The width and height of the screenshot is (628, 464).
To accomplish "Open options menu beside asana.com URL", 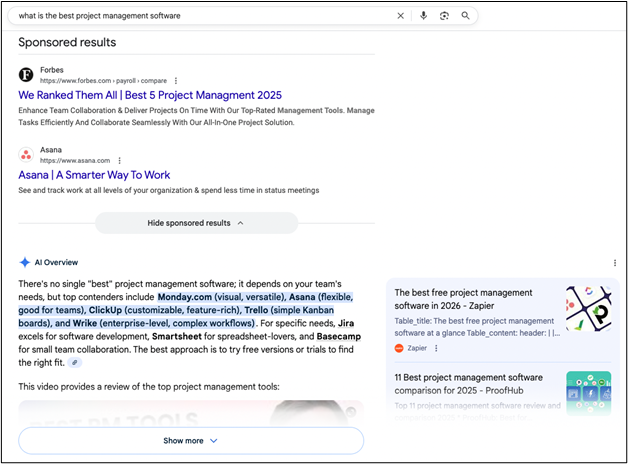I will pyautogui.click(x=119, y=161).
